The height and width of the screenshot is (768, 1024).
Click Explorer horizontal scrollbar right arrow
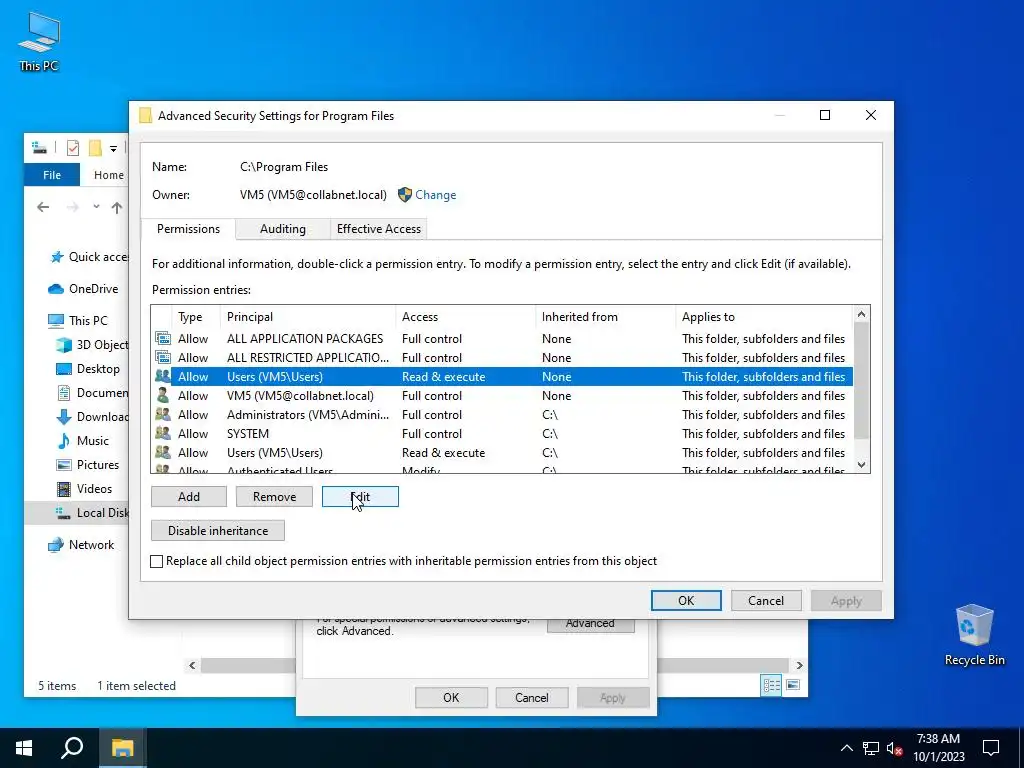click(x=799, y=665)
